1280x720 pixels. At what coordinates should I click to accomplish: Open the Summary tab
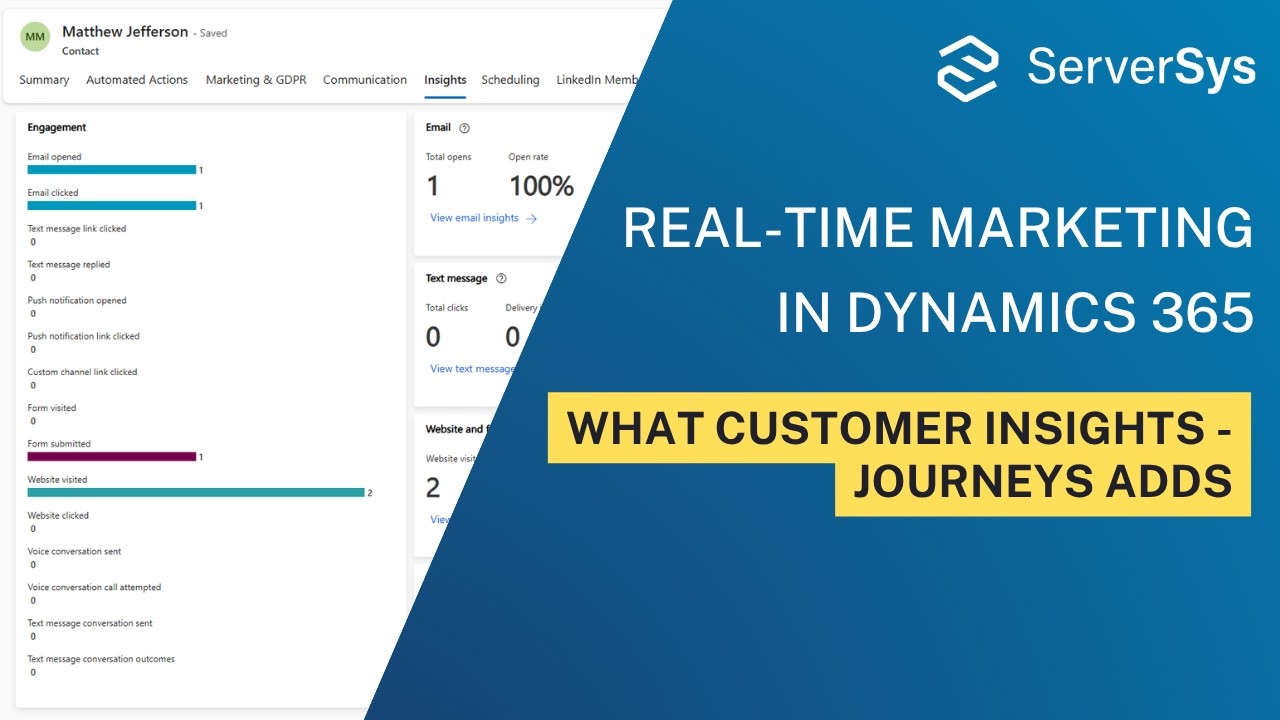coord(44,80)
